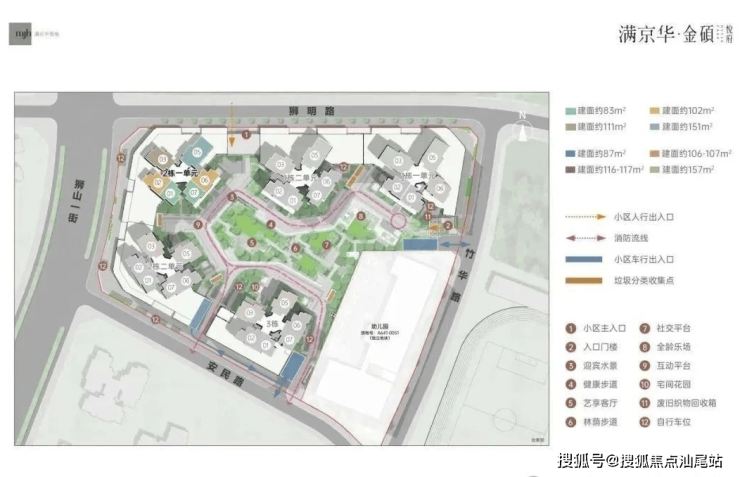Click legend number 7 circle for 社交平台
Image resolution: width=740 pixels, height=477 pixels.
[x=645, y=328]
